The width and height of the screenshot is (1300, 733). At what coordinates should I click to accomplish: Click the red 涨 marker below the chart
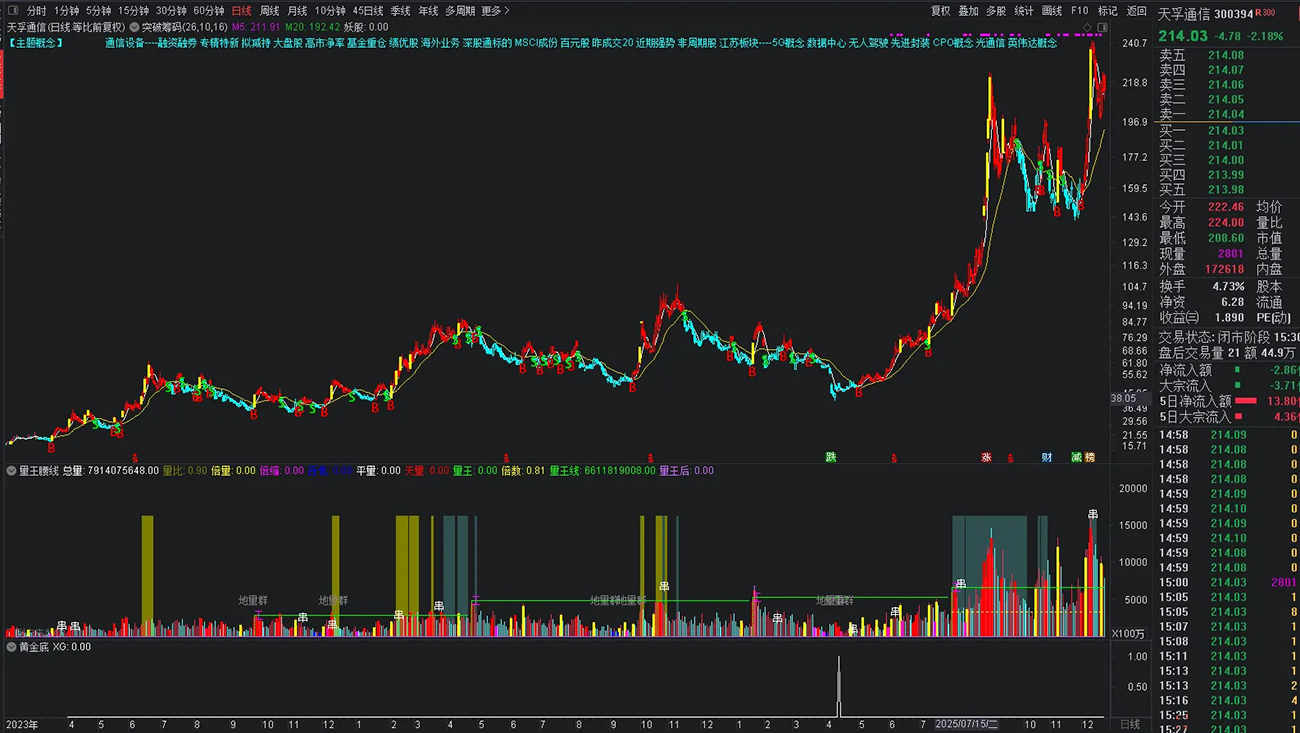pyautogui.click(x=986, y=457)
